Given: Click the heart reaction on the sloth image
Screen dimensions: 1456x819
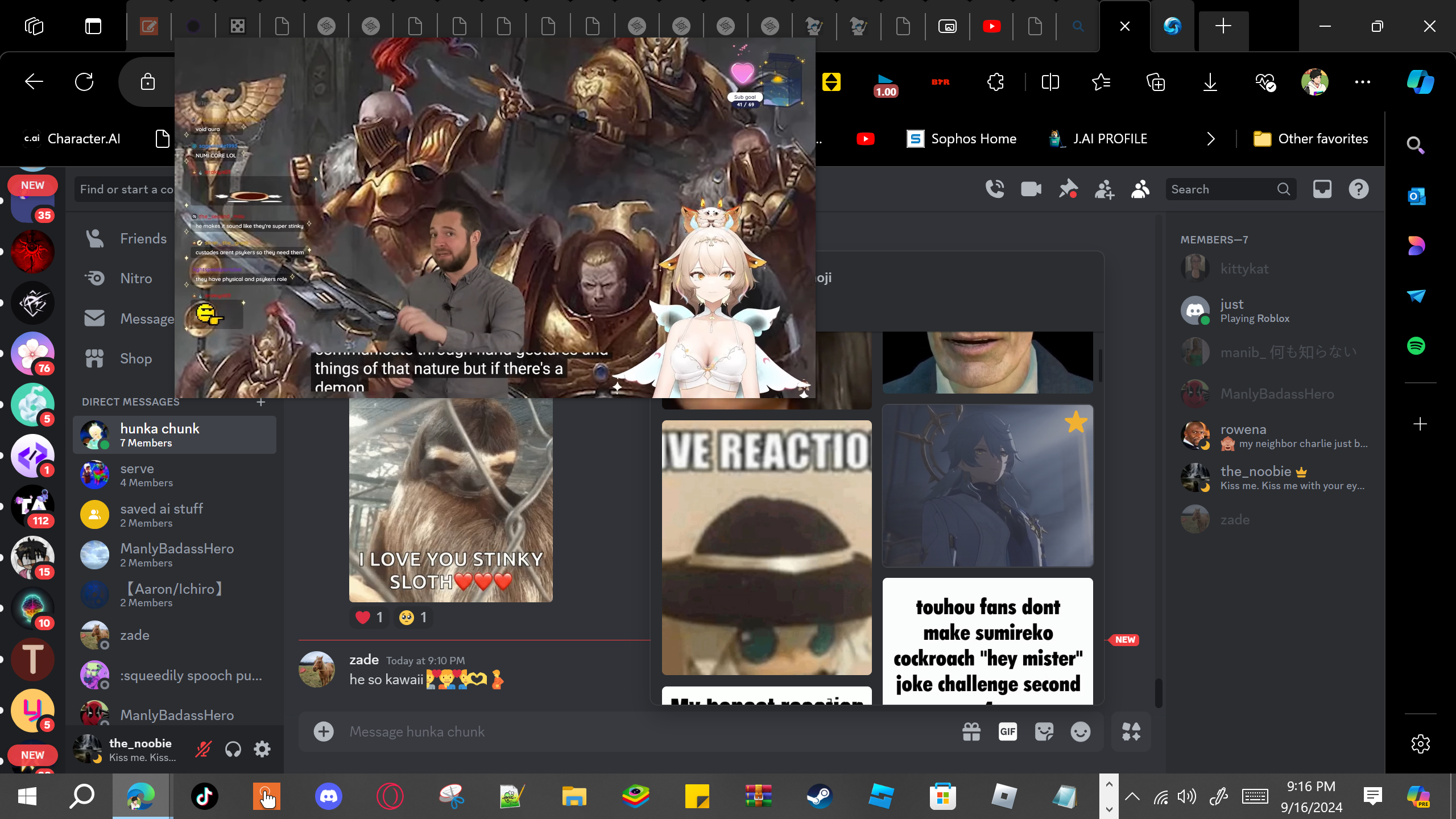Looking at the screenshot, I should point(370,618).
